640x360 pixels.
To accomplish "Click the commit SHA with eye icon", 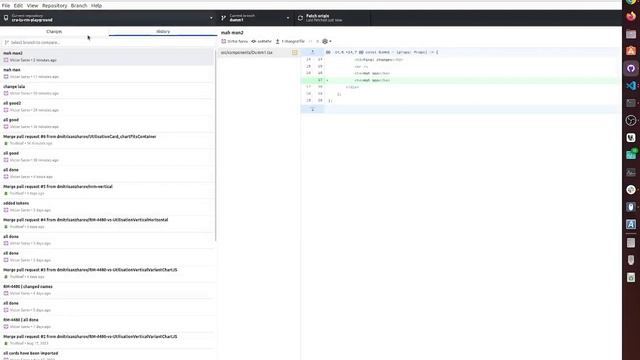I will pyautogui.click(x=261, y=41).
